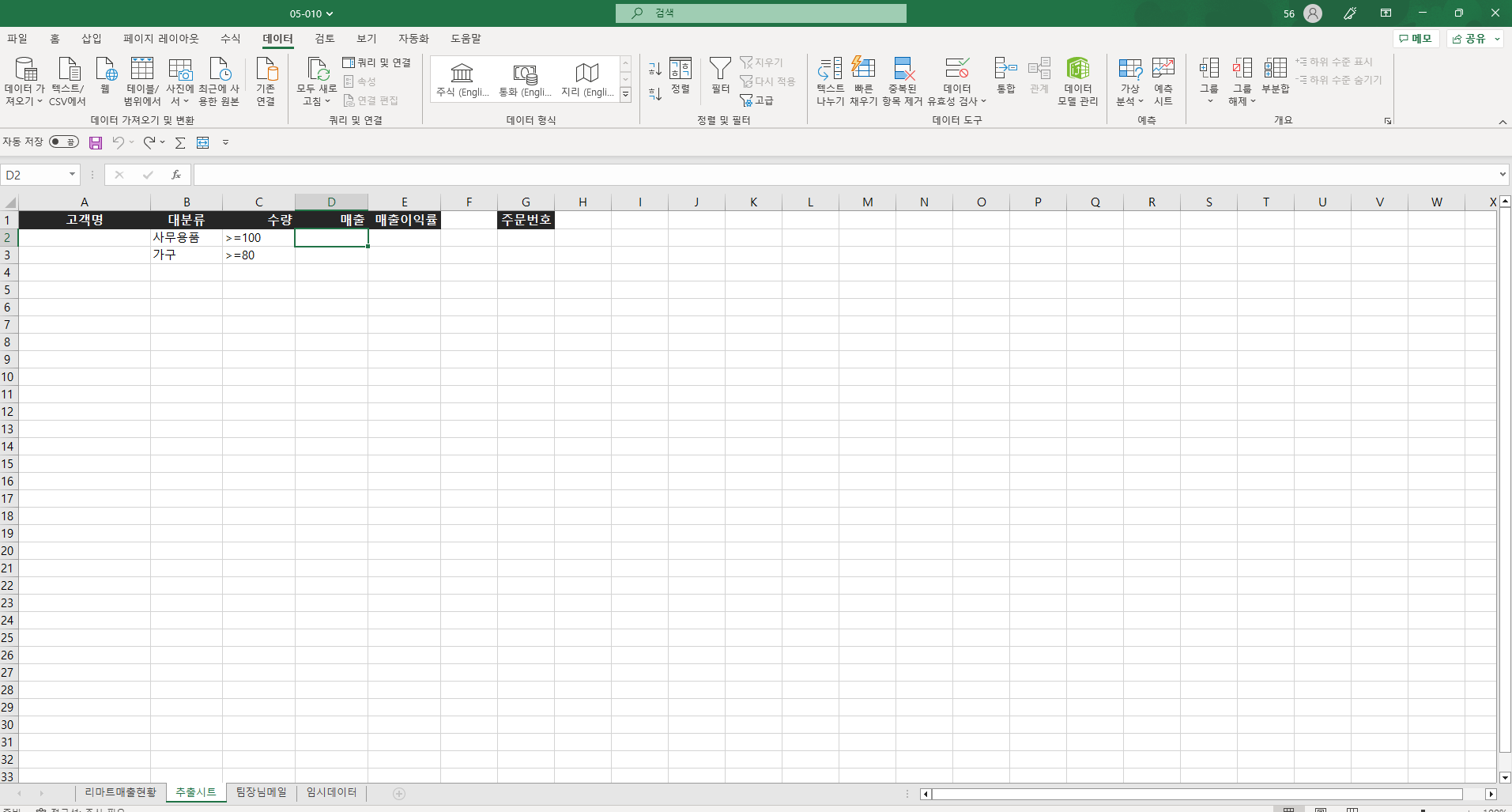1512x812 pixels.
Task: Select cell B2 containing 사무용품
Action: click(187, 238)
